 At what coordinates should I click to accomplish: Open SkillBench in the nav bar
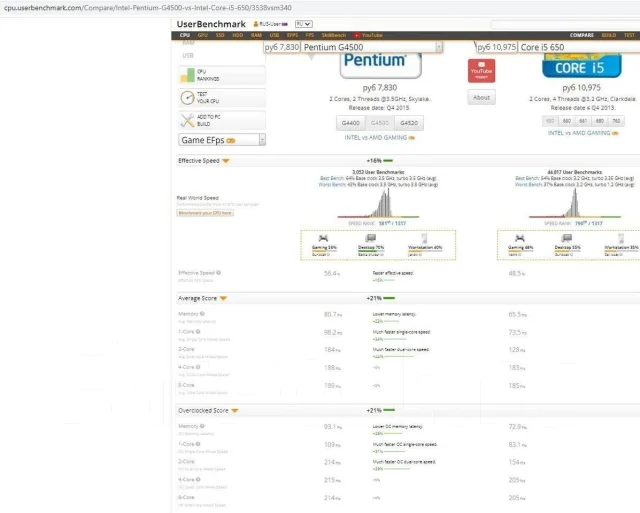333,36
